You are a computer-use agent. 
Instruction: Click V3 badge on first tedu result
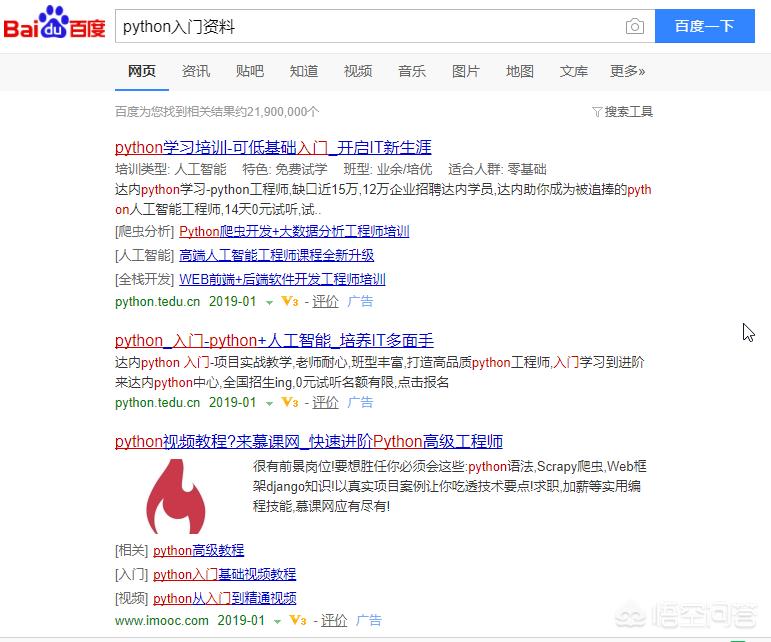pyautogui.click(x=290, y=301)
